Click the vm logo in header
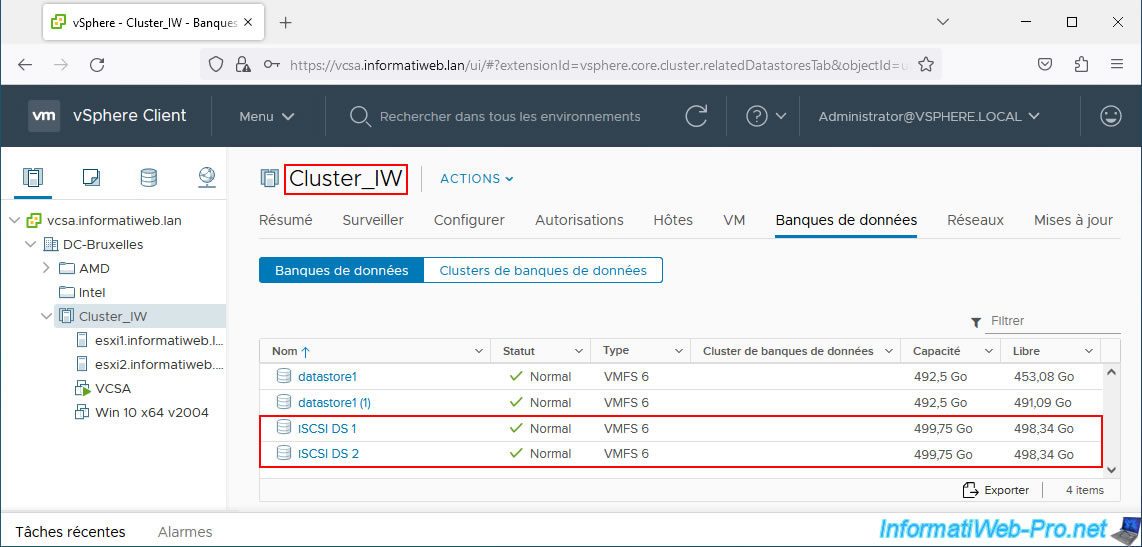The width and height of the screenshot is (1142, 547). tap(44, 116)
